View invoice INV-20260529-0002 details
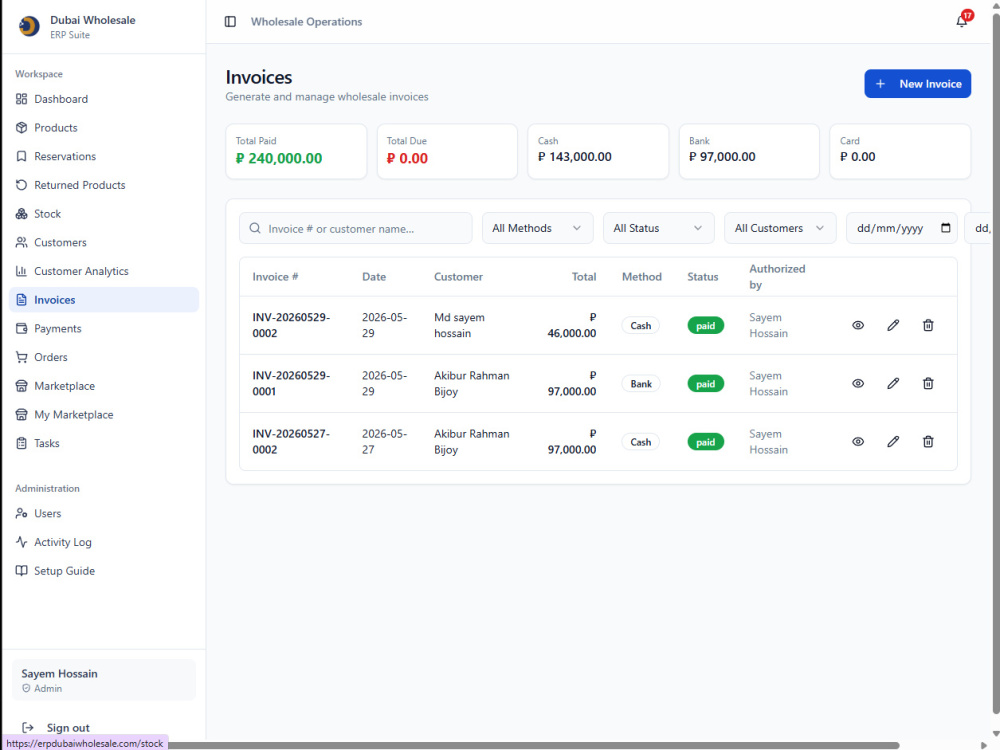The height and width of the screenshot is (750, 1000). 858,325
